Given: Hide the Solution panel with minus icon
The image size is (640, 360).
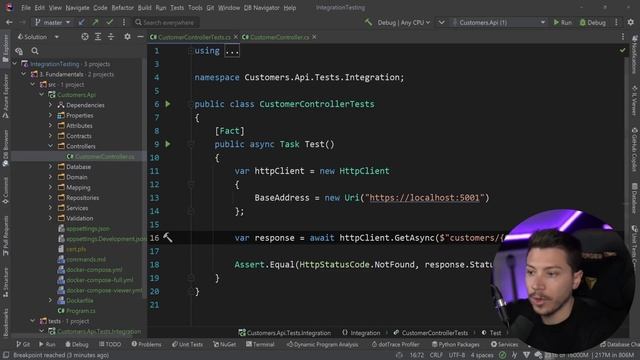Looking at the screenshot, I should [x=140, y=37].
